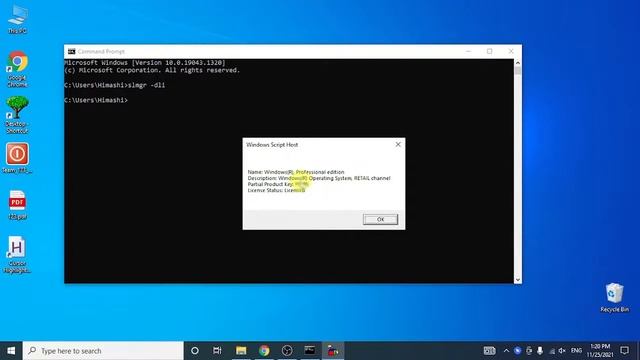Open File Explorer from taskbar
640x360 pixels.
[x=241, y=351]
